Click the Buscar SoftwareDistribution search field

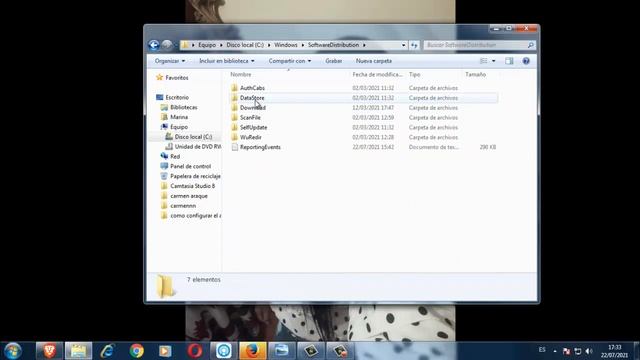click(x=476, y=45)
